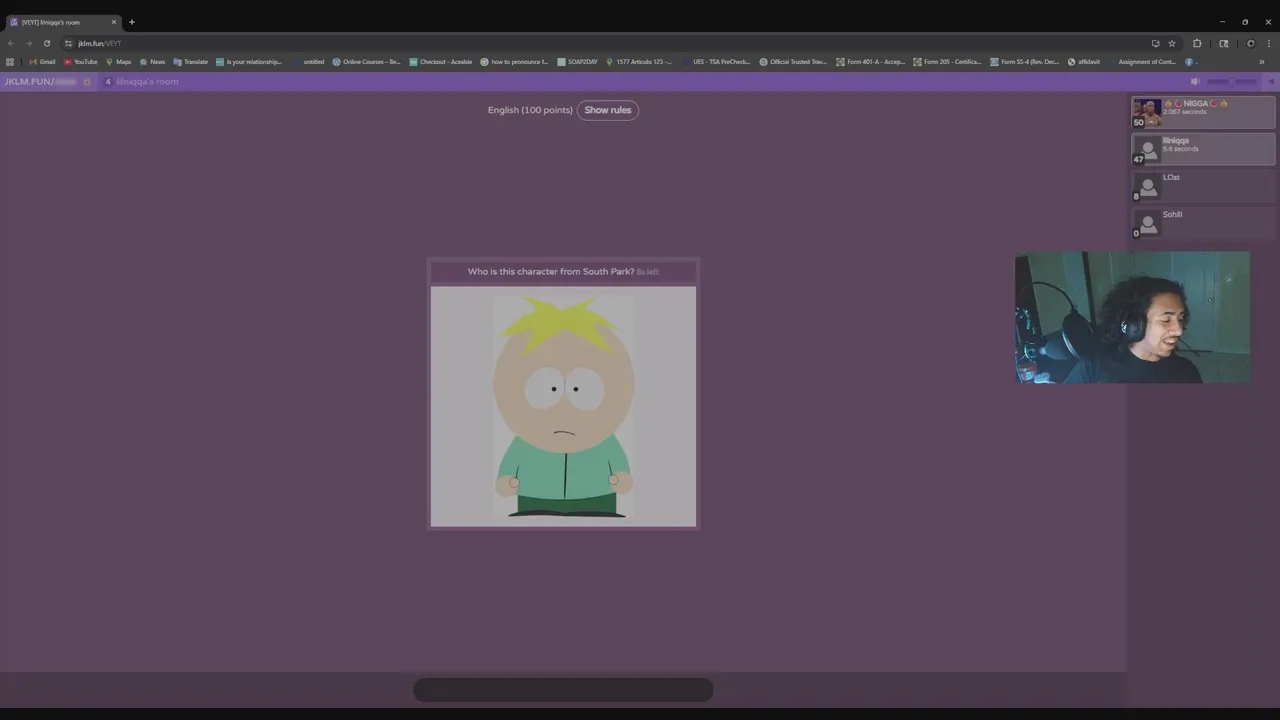Go forward using browser forward arrow

pos(28,43)
